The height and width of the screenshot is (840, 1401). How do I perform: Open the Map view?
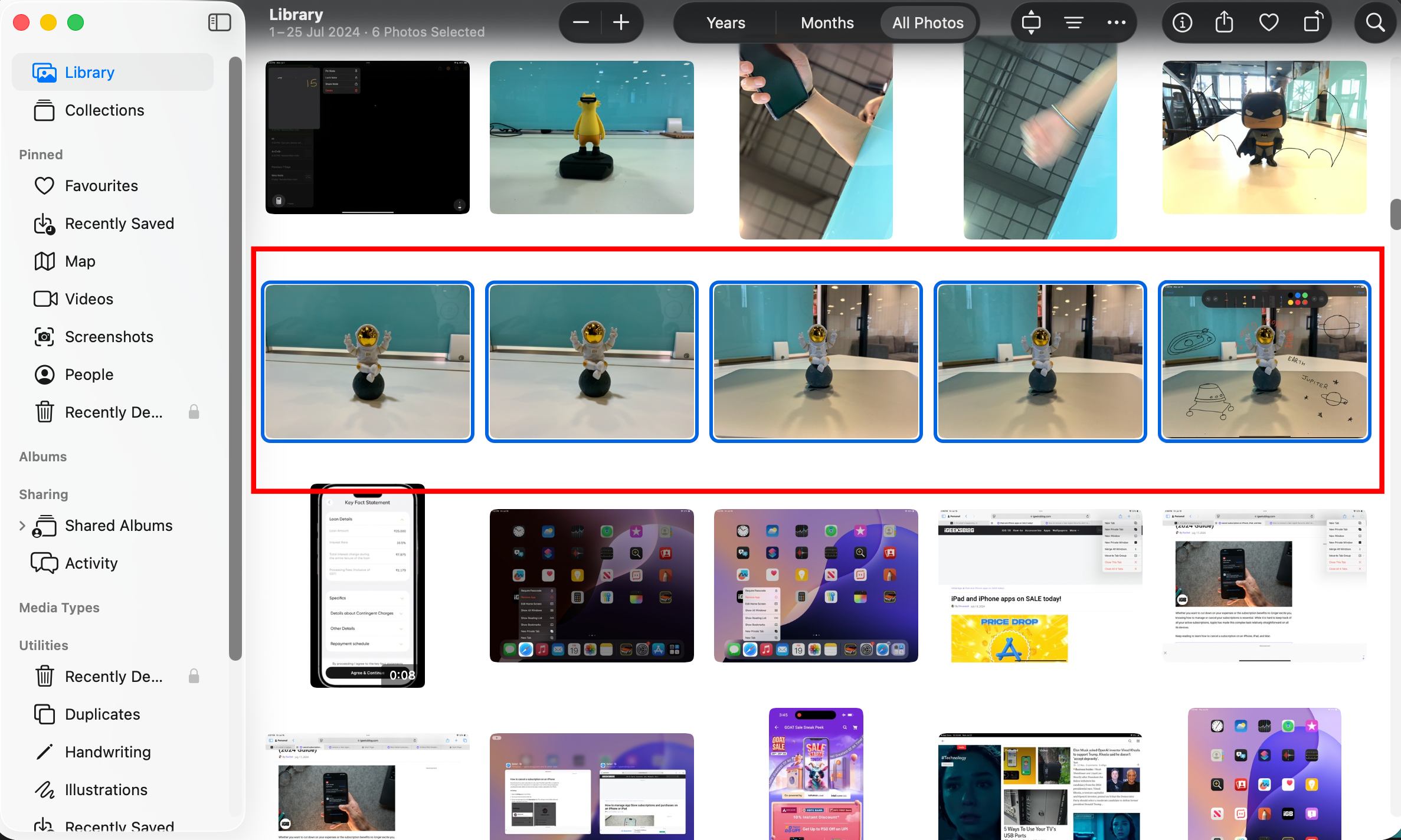(113, 261)
